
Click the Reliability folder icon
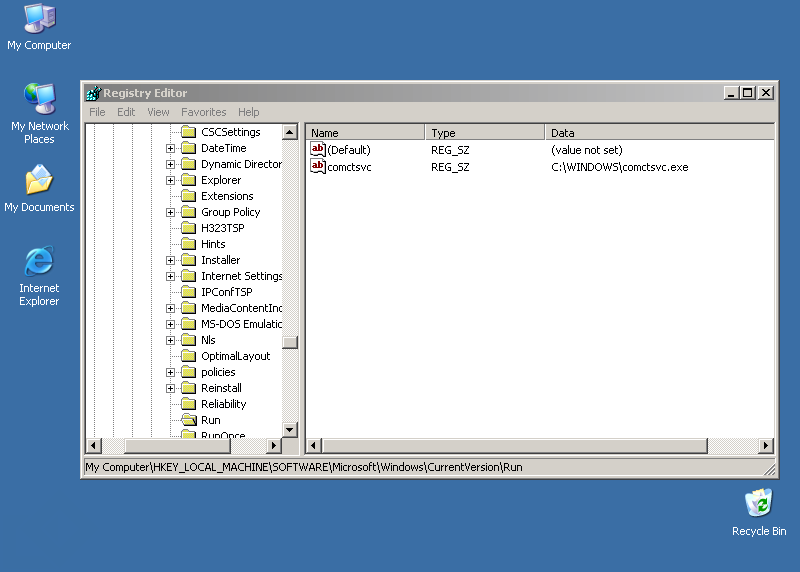pos(189,404)
